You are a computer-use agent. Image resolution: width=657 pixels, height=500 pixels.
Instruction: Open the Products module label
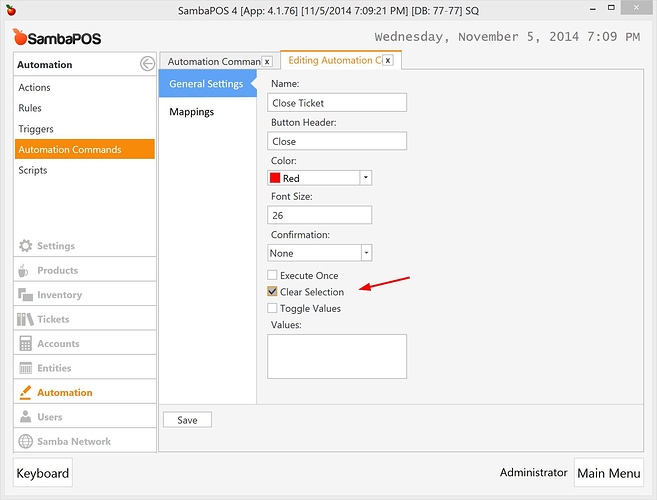tap(57, 270)
